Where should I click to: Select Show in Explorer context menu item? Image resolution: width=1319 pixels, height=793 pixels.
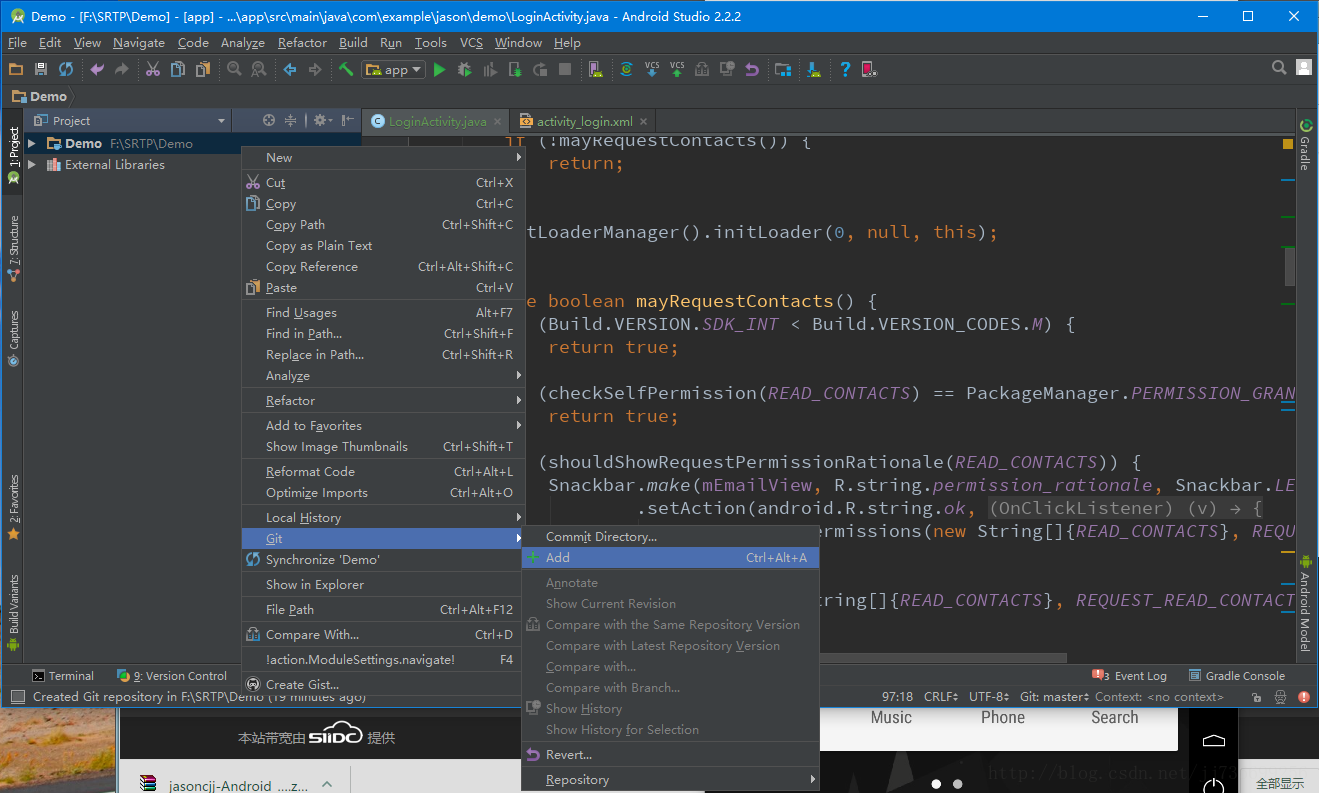[x=383, y=585]
